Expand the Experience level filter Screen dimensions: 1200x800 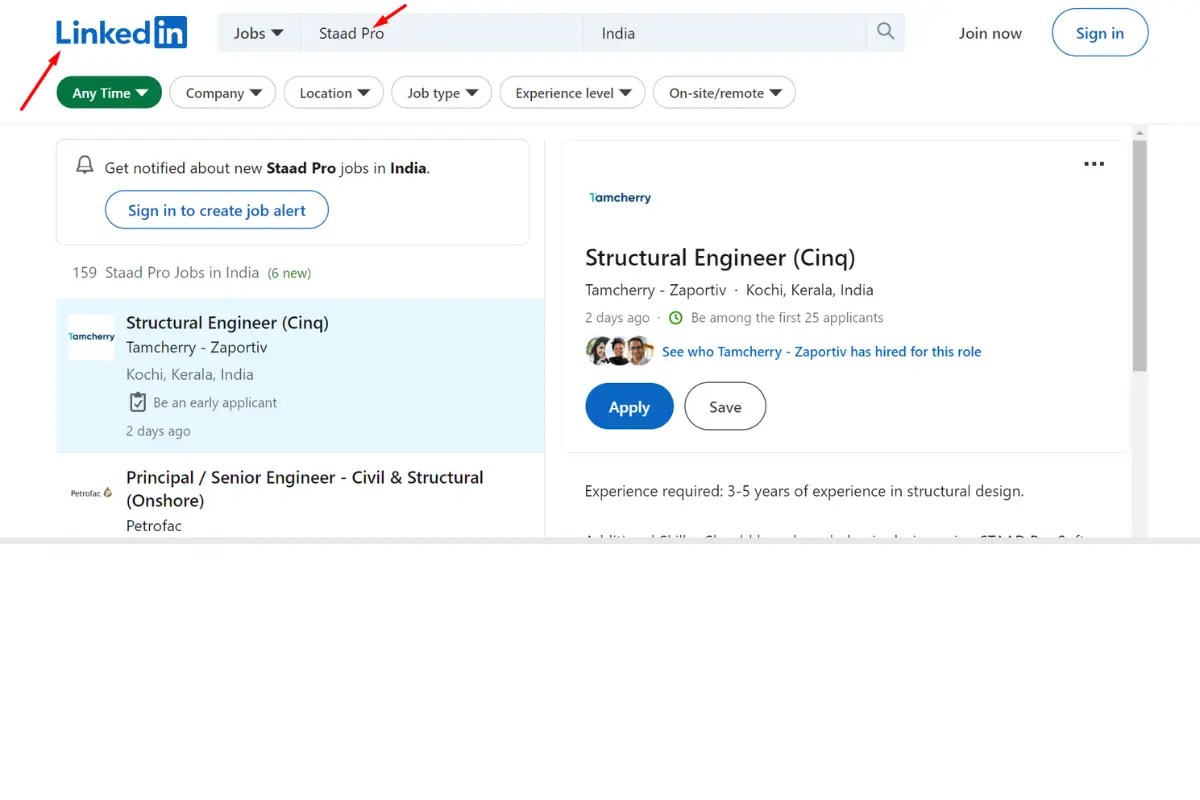pyautogui.click(x=573, y=93)
